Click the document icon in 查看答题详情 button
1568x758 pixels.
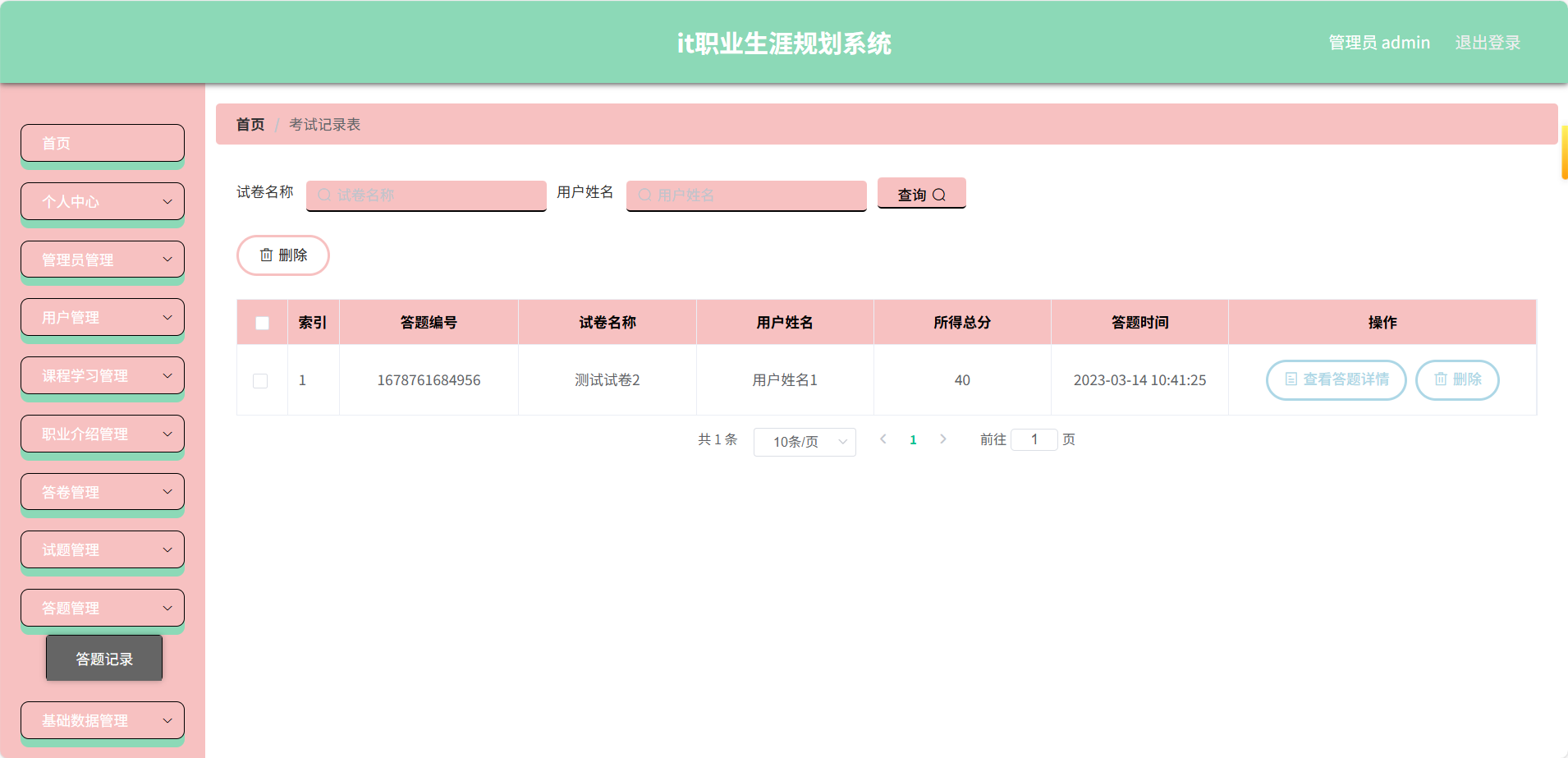[1291, 379]
